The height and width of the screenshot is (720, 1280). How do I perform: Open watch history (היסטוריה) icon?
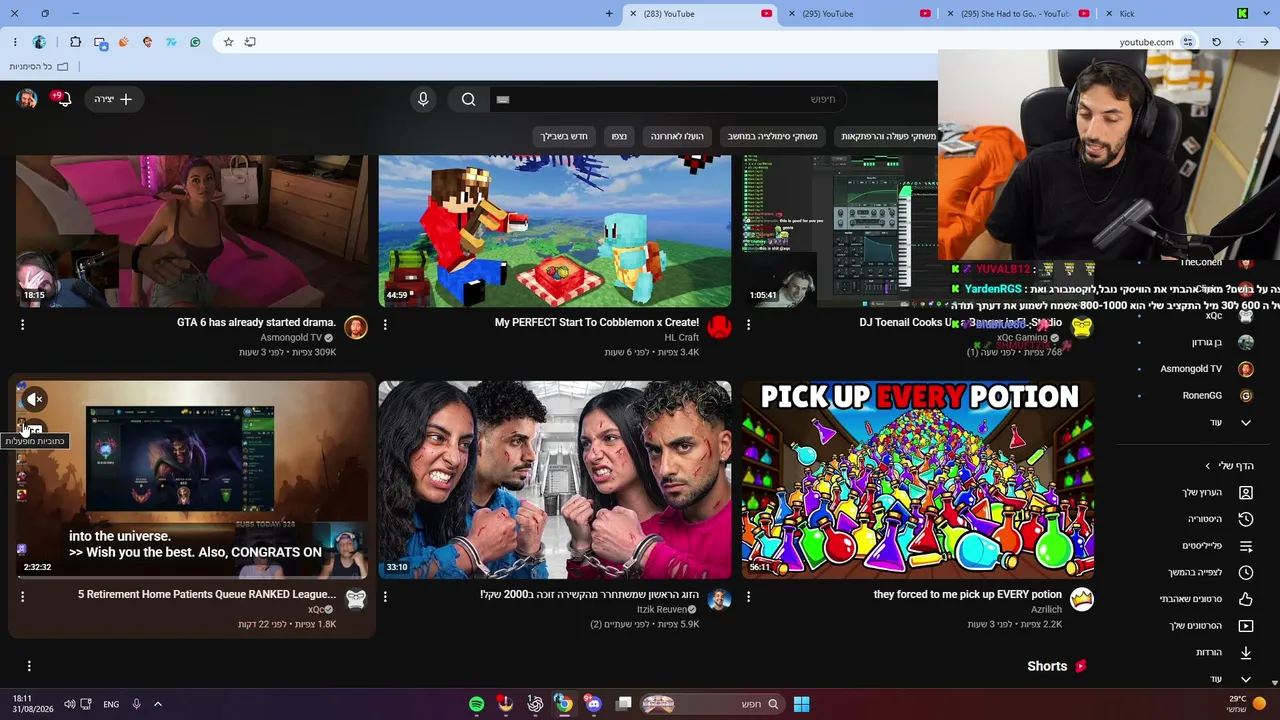coord(1246,520)
